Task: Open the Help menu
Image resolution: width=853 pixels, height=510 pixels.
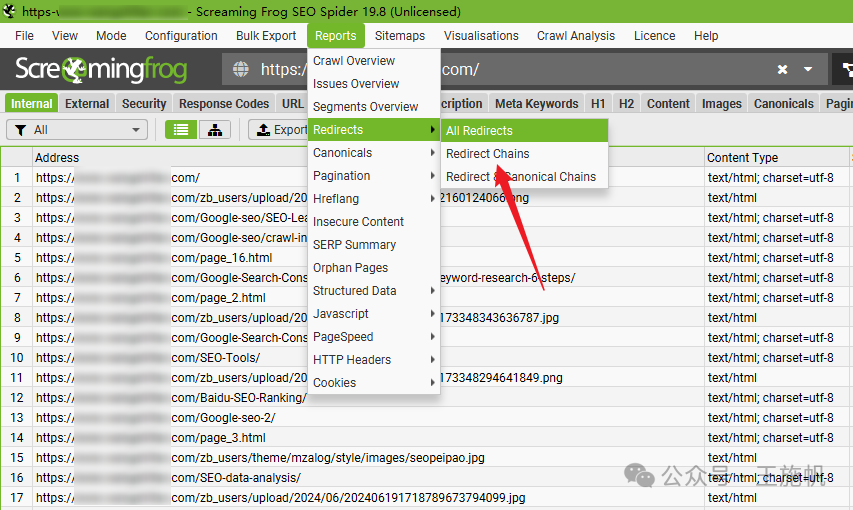Action: point(706,35)
